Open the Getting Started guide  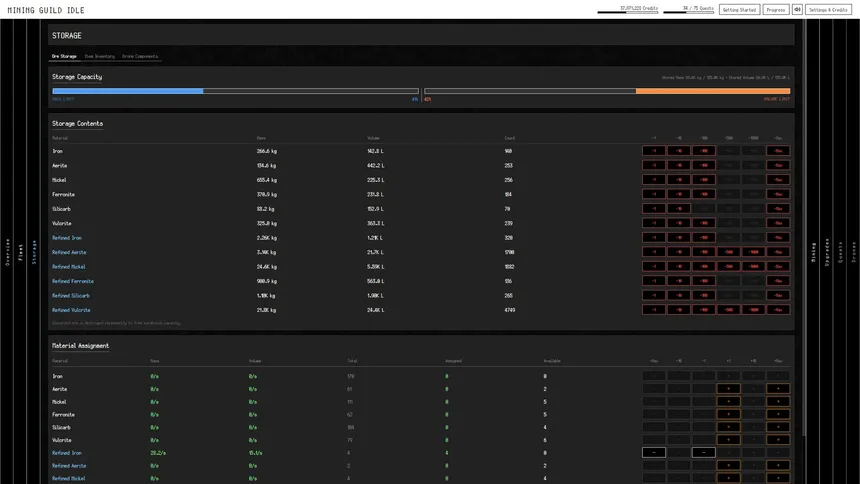pyautogui.click(x=739, y=9)
